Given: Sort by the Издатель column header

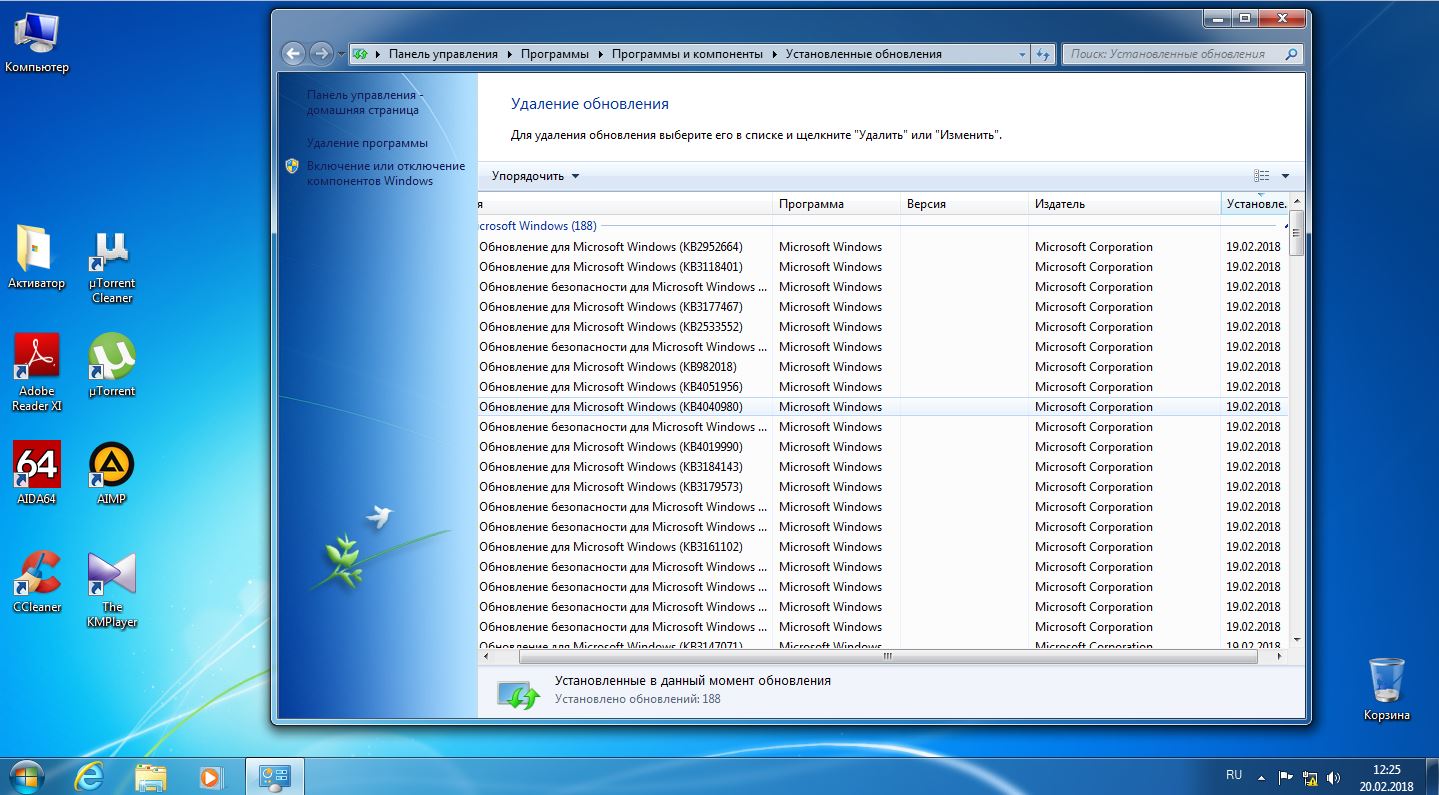Looking at the screenshot, I should pyautogui.click(x=1125, y=204).
